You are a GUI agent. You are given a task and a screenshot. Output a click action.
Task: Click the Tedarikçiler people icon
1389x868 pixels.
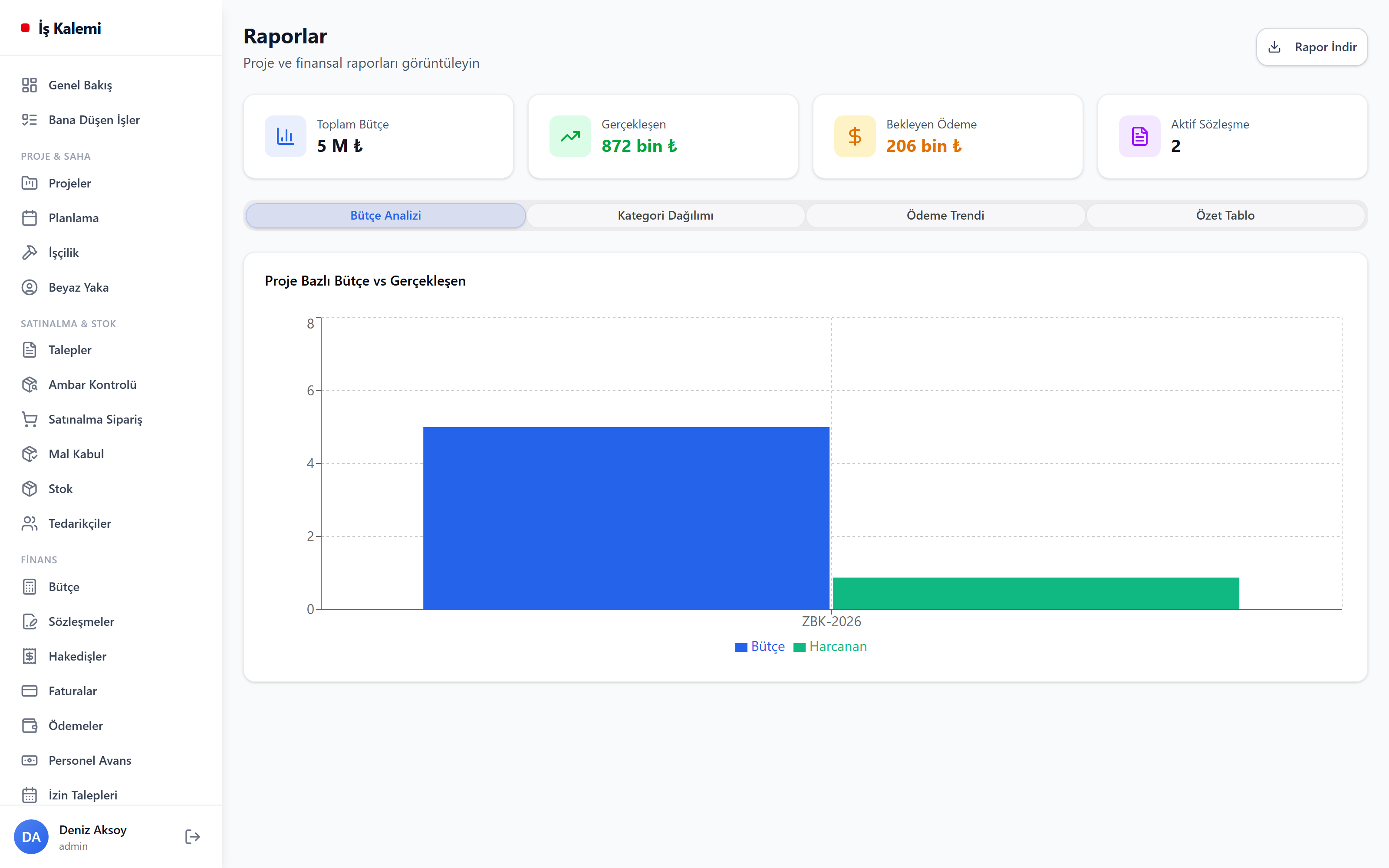[29, 523]
